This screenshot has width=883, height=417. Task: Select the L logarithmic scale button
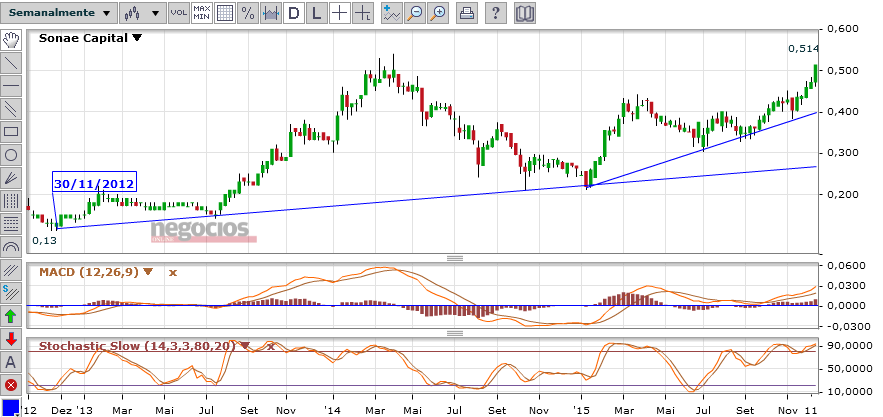[316, 13]
